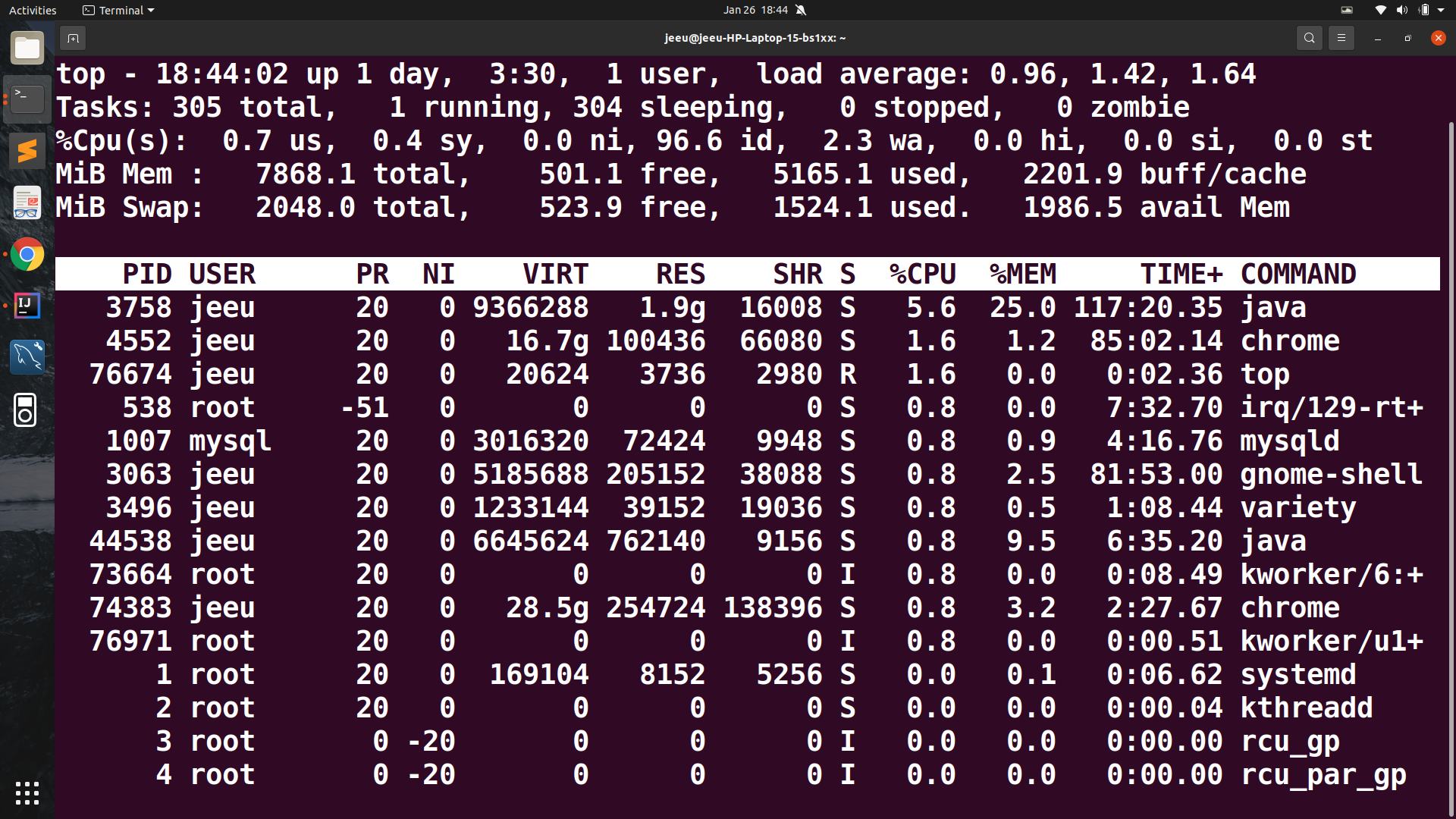1456x819 pixels.
Task: Open the calendar via Jan 26 18:44
Action: click(755, 10)
